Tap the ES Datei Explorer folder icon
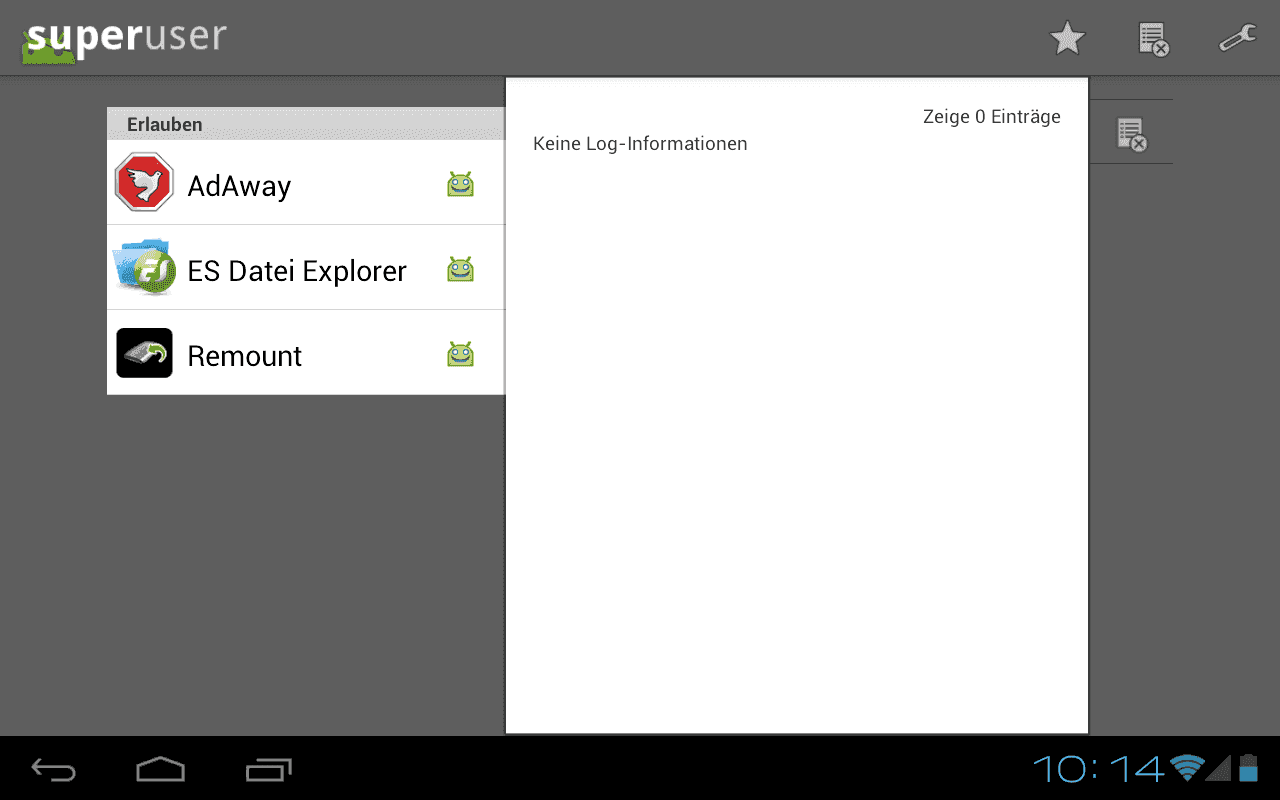The height and width of the screenshot is (800, 1280). pos(144,268)
